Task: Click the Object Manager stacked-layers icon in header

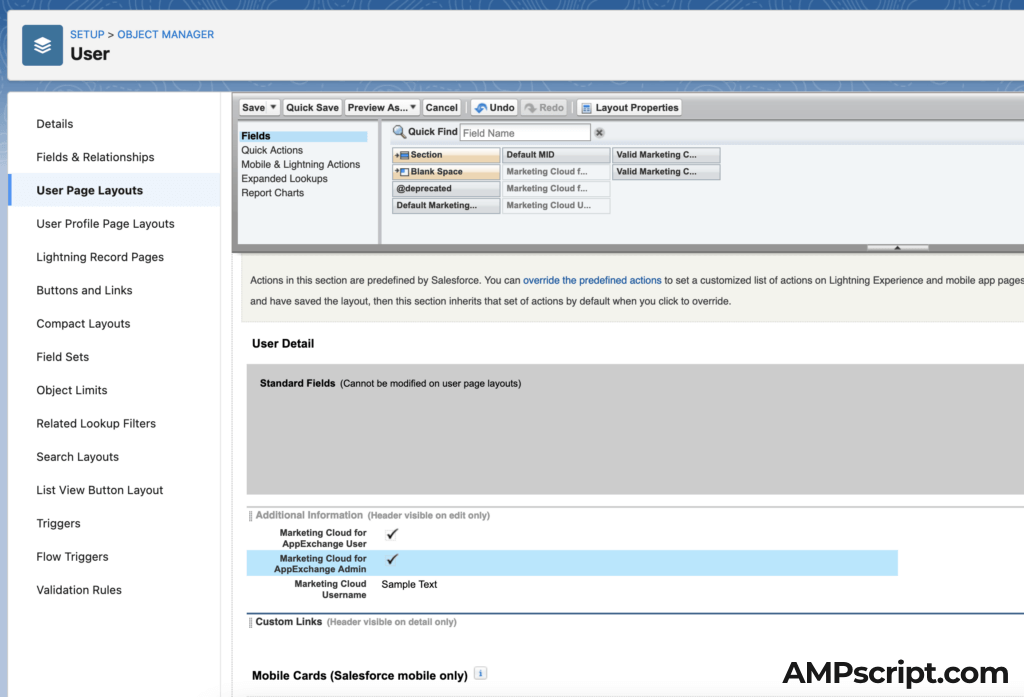Action: [x=41, y=45]
